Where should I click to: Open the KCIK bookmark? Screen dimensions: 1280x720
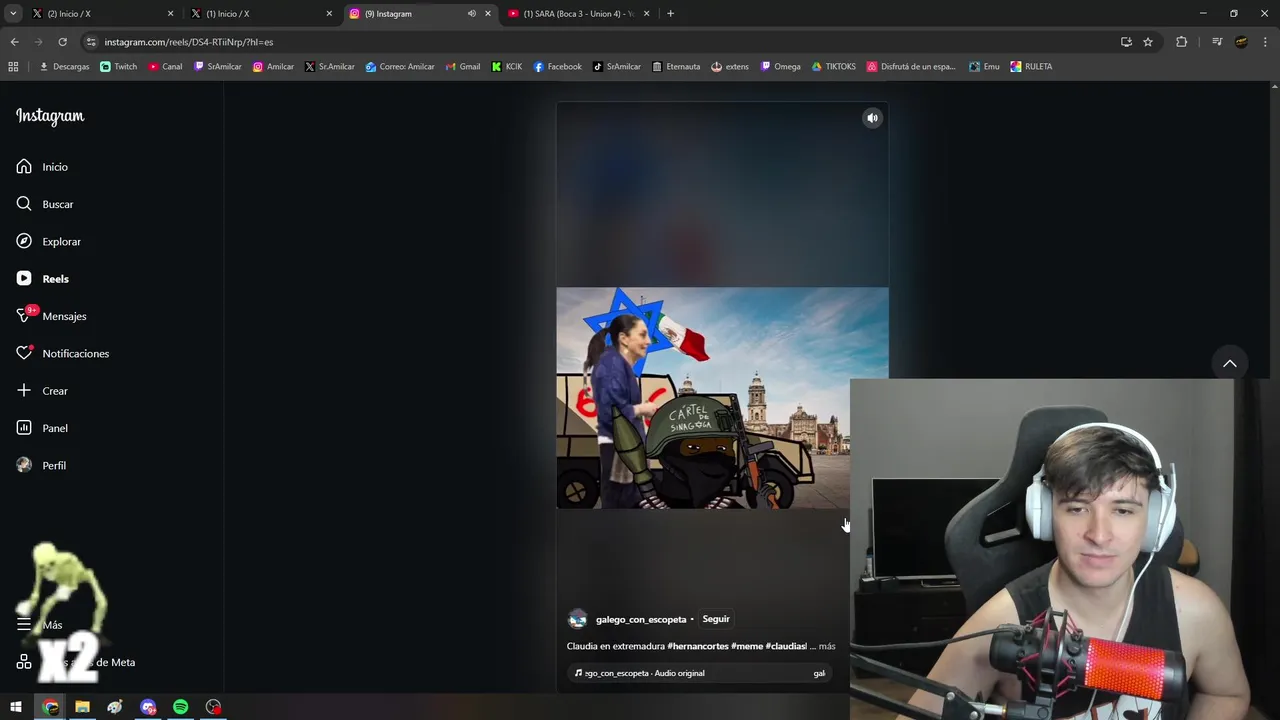pos(506,67)
